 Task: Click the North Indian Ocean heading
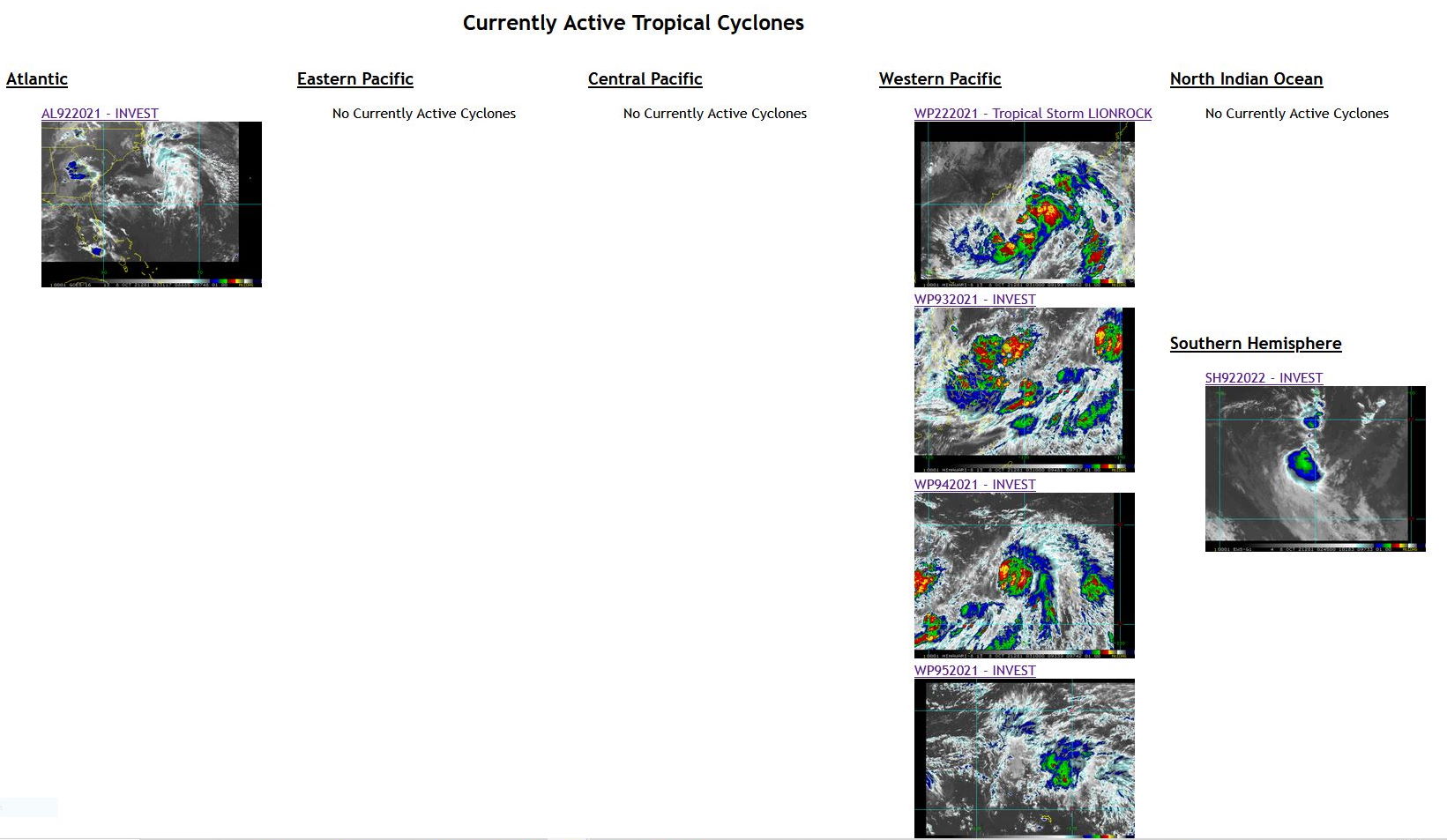pyautogui.click(x=1246, y=79)
